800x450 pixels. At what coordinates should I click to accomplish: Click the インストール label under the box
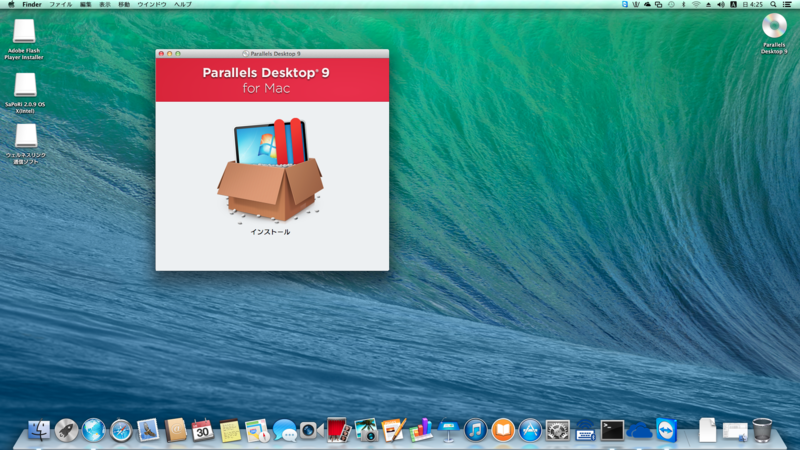pos(270,232)
